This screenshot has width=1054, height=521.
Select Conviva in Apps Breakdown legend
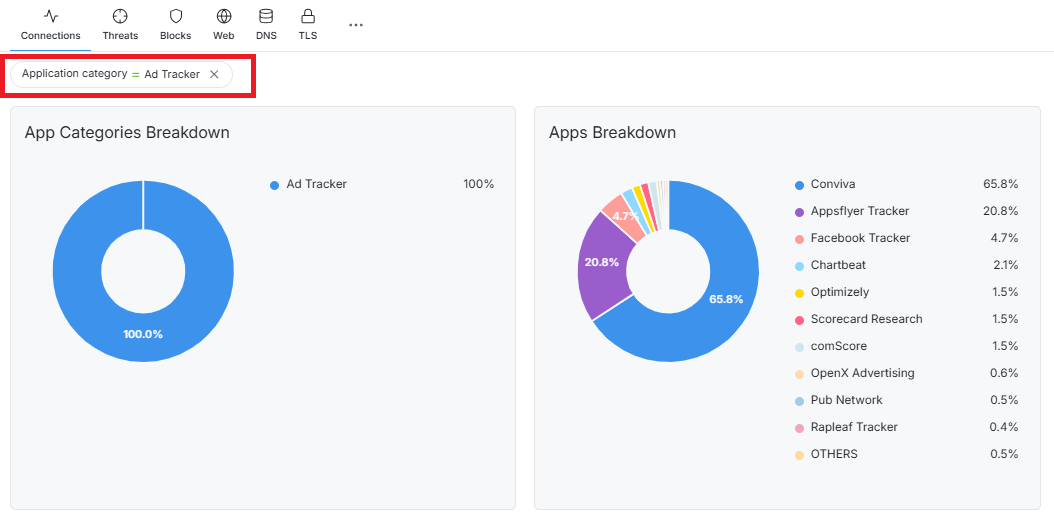(x=833, y=184)
